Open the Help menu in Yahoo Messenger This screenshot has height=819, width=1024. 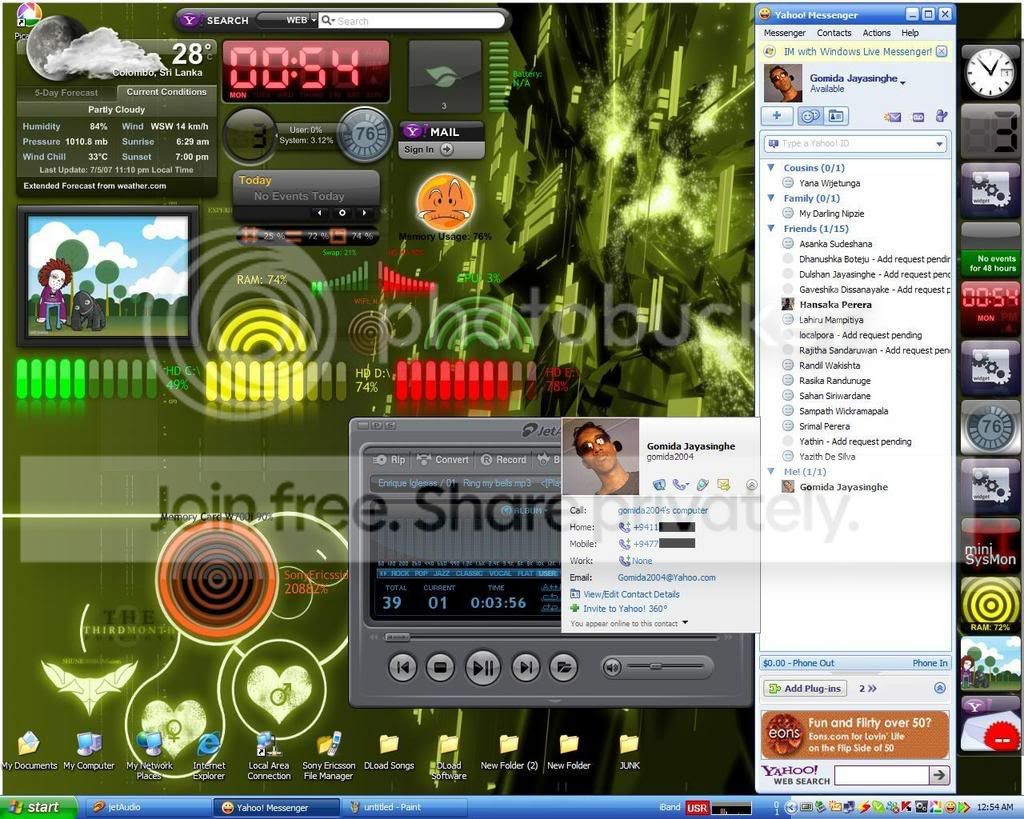(910, 33)
